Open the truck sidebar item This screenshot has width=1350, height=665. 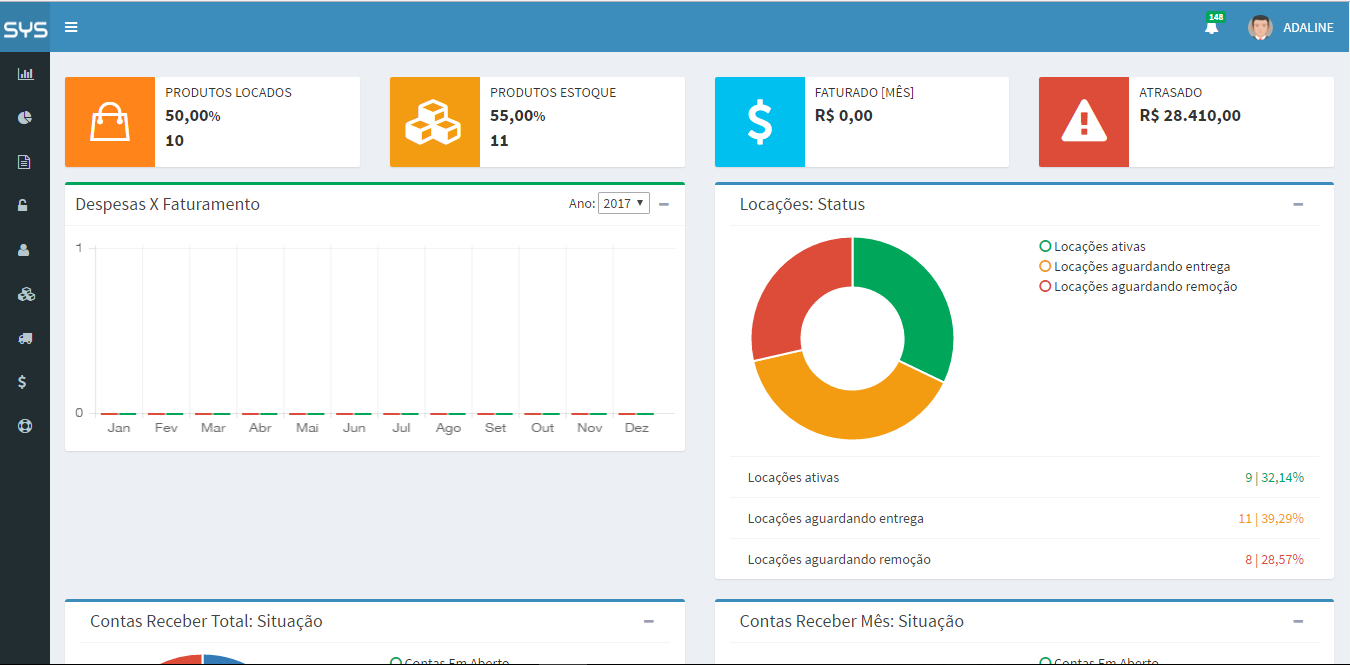(25, 338)
